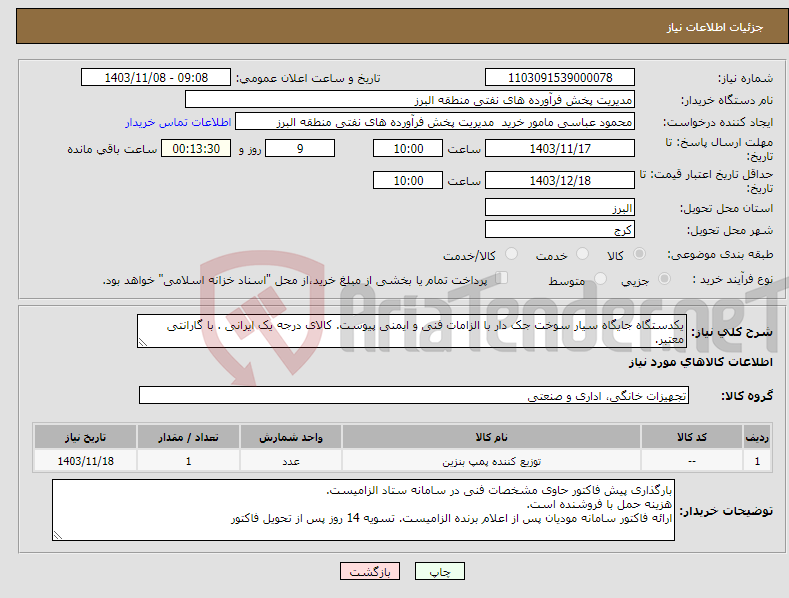
Task: Click the تاریخ نیاز column header
Action: [x=85, y=437]
